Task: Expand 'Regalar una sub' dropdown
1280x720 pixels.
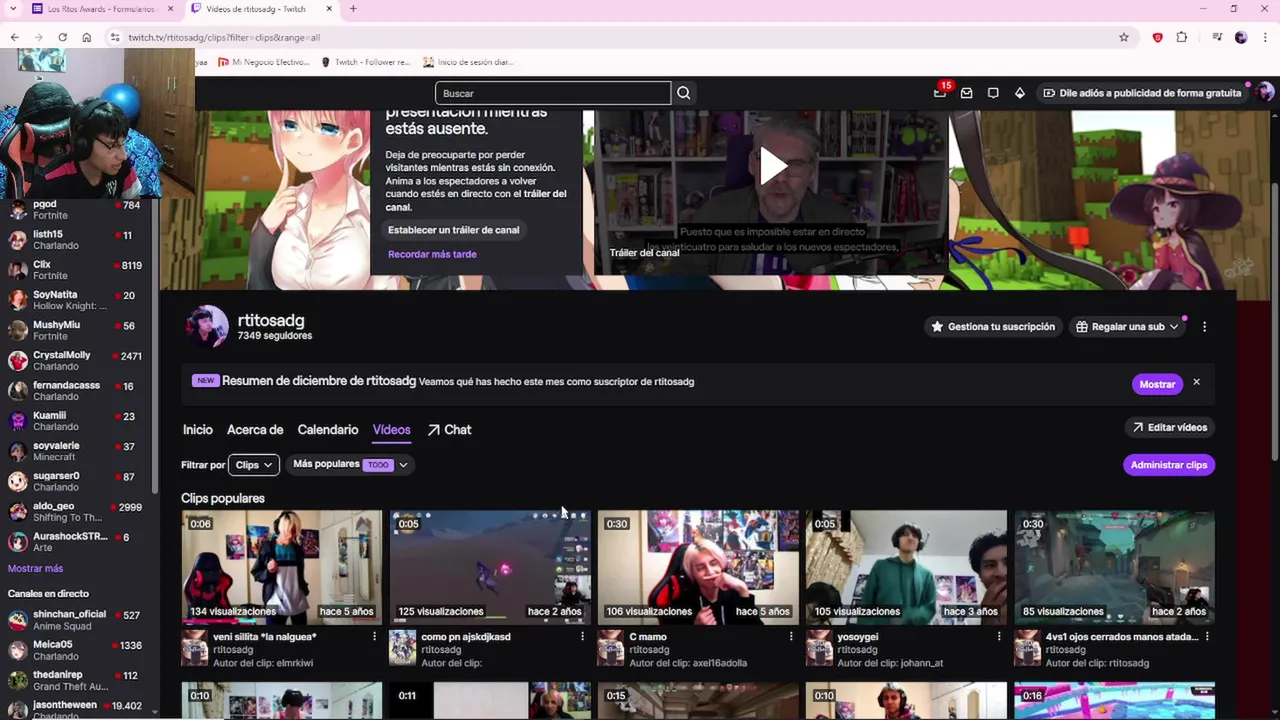Action: coord(1127,327)
